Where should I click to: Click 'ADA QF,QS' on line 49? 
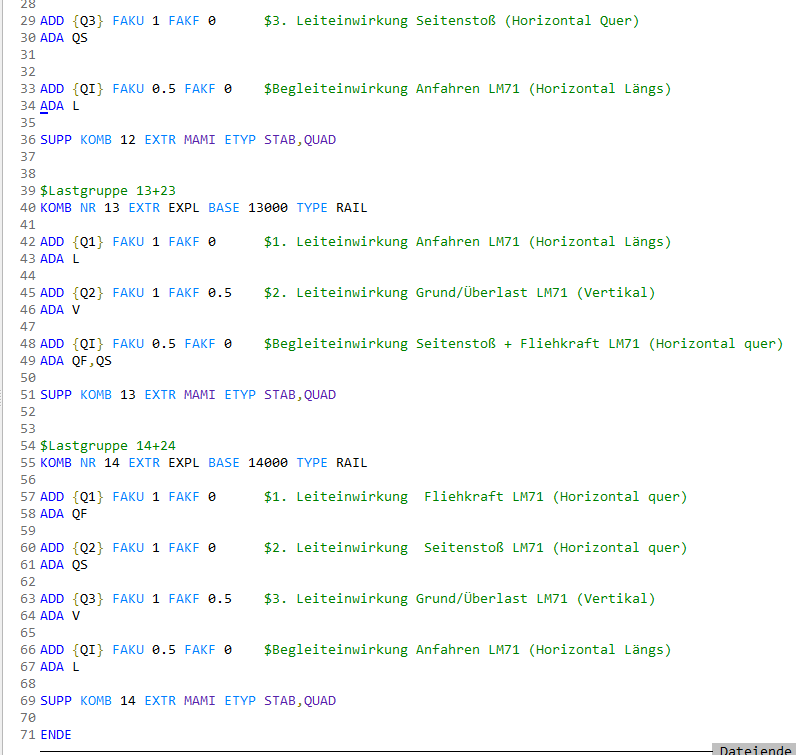[76, 361]
